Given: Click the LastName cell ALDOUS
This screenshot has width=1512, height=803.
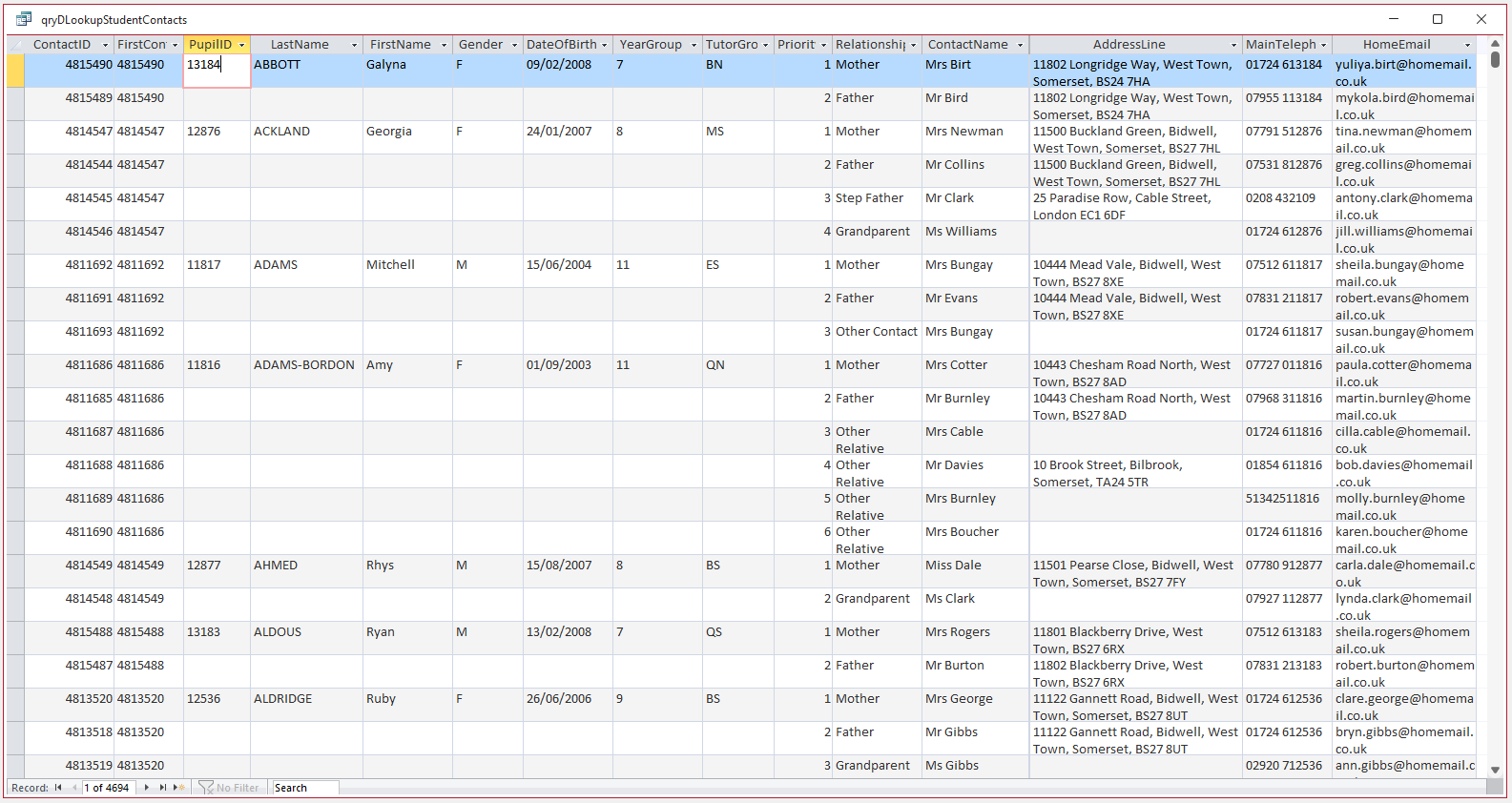Looking at the screenshot, I should tap(306, 639).
